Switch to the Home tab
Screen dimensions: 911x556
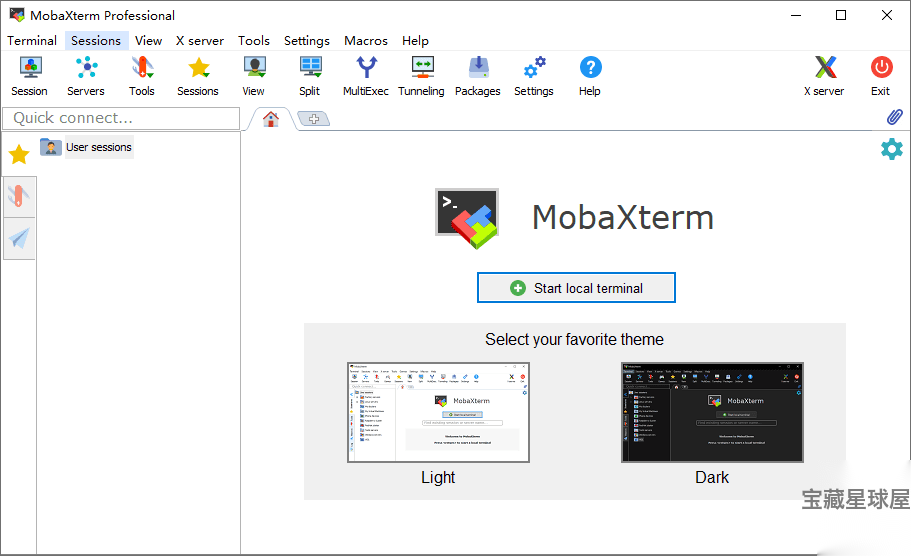click(271, 119)
